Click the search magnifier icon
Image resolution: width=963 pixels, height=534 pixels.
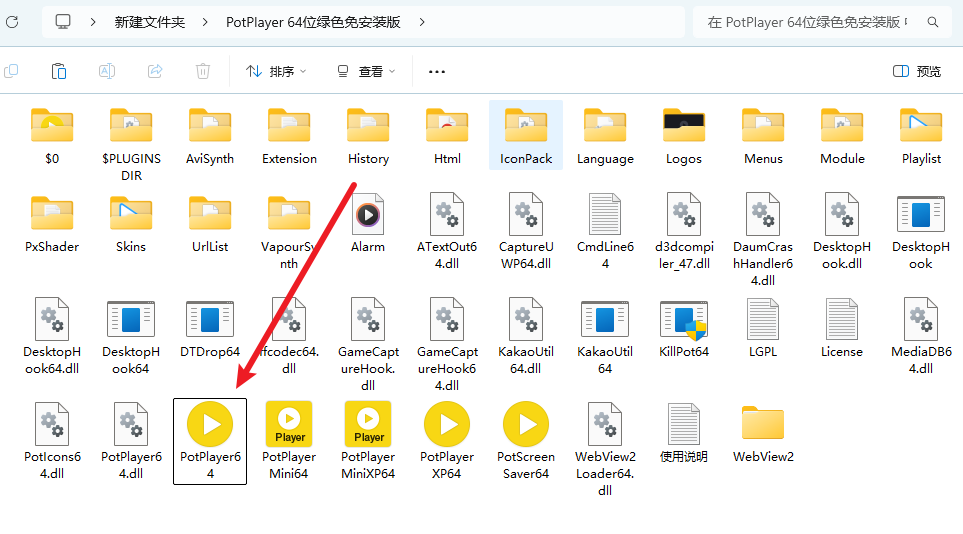tap(933, 22)
